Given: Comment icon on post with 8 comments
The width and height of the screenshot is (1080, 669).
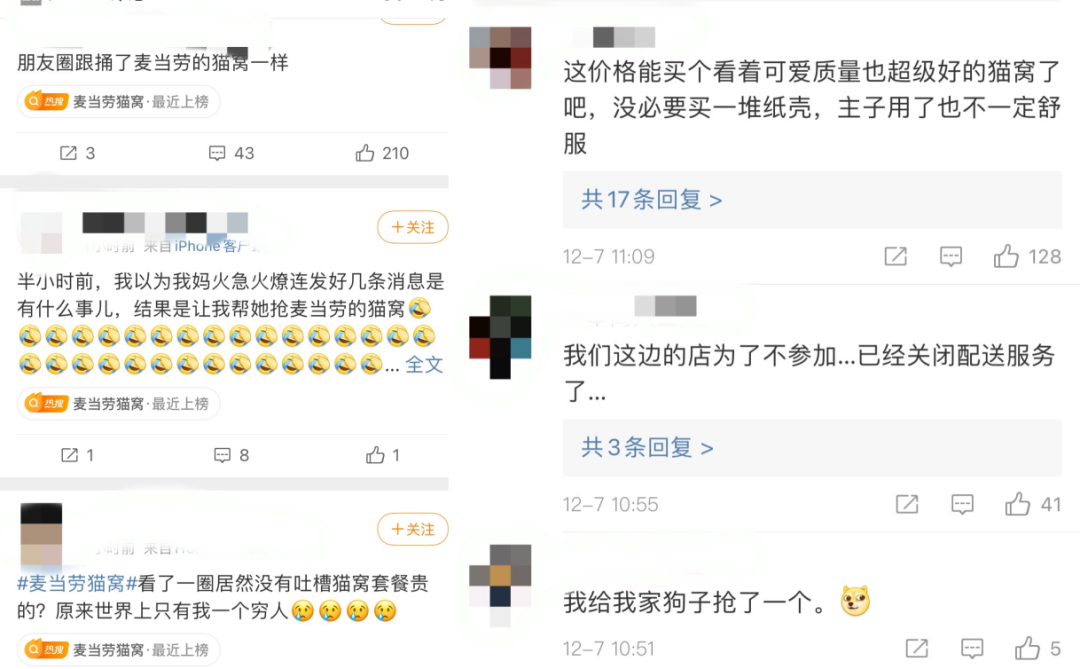Looking at the screenshot, I should 231,455.
